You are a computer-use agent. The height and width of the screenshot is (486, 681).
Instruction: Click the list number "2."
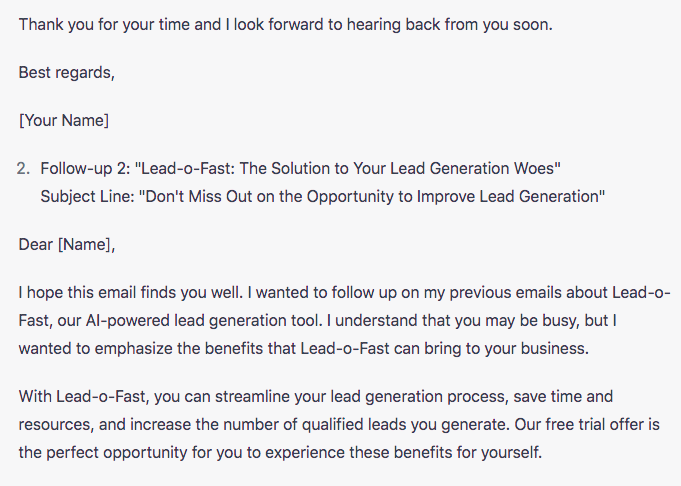click(24, 171)
